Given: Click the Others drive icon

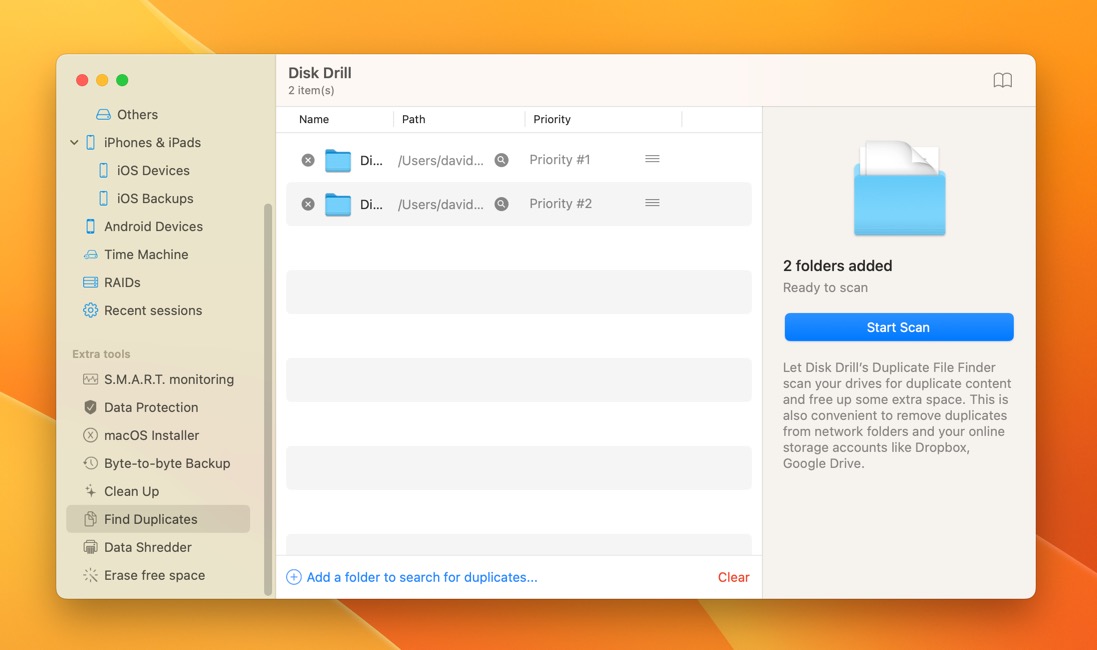Looking at the screenshot, I should click(104, 114).
